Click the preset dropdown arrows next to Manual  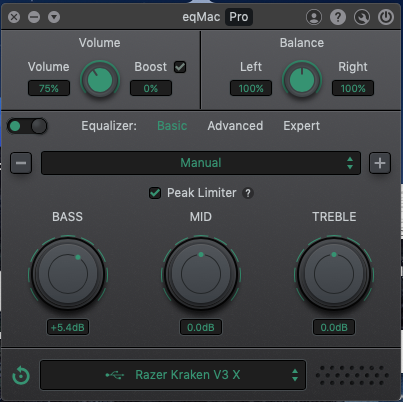pos(350,163)
